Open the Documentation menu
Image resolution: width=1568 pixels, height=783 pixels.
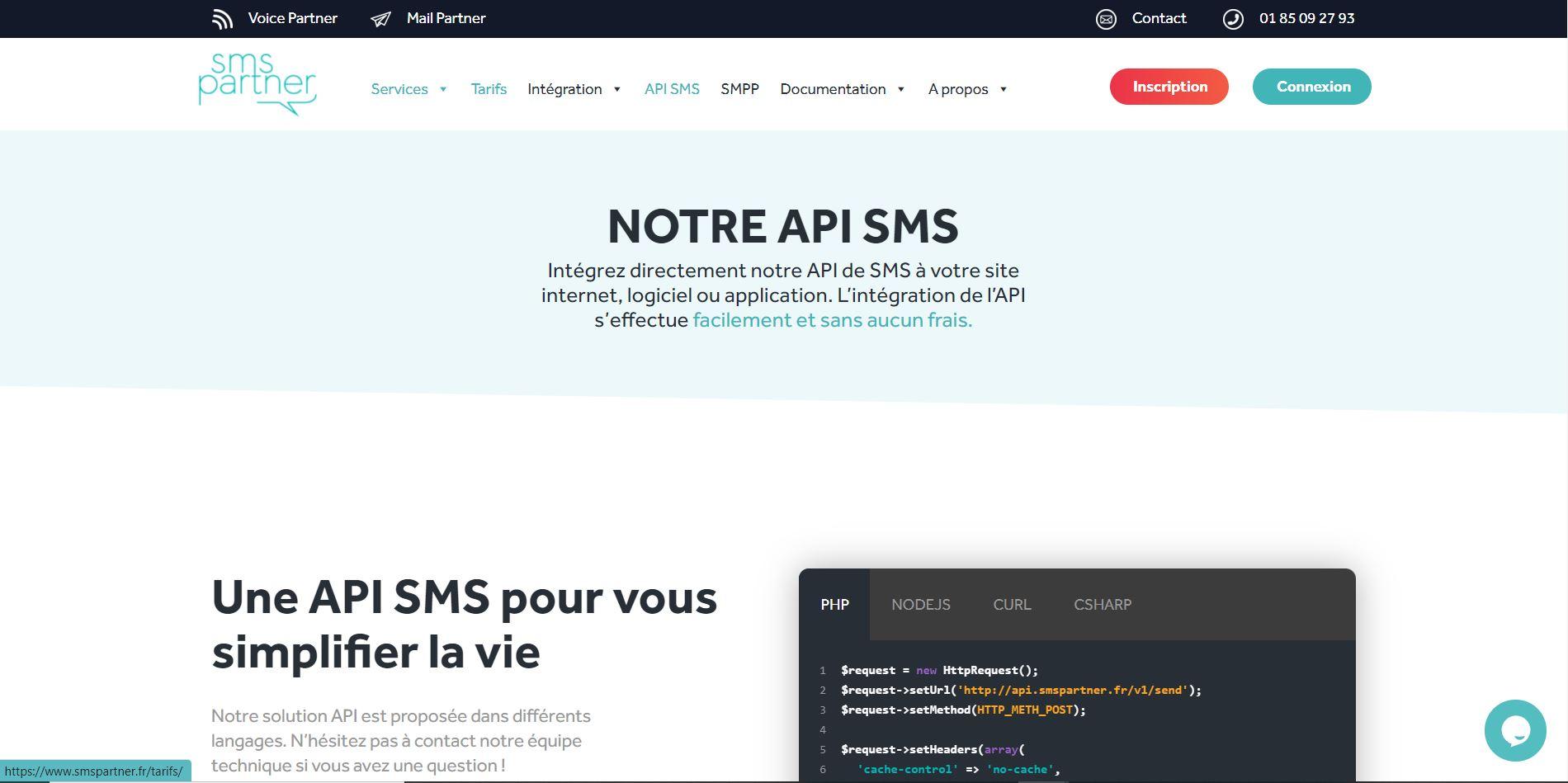[x=833, y=89]
